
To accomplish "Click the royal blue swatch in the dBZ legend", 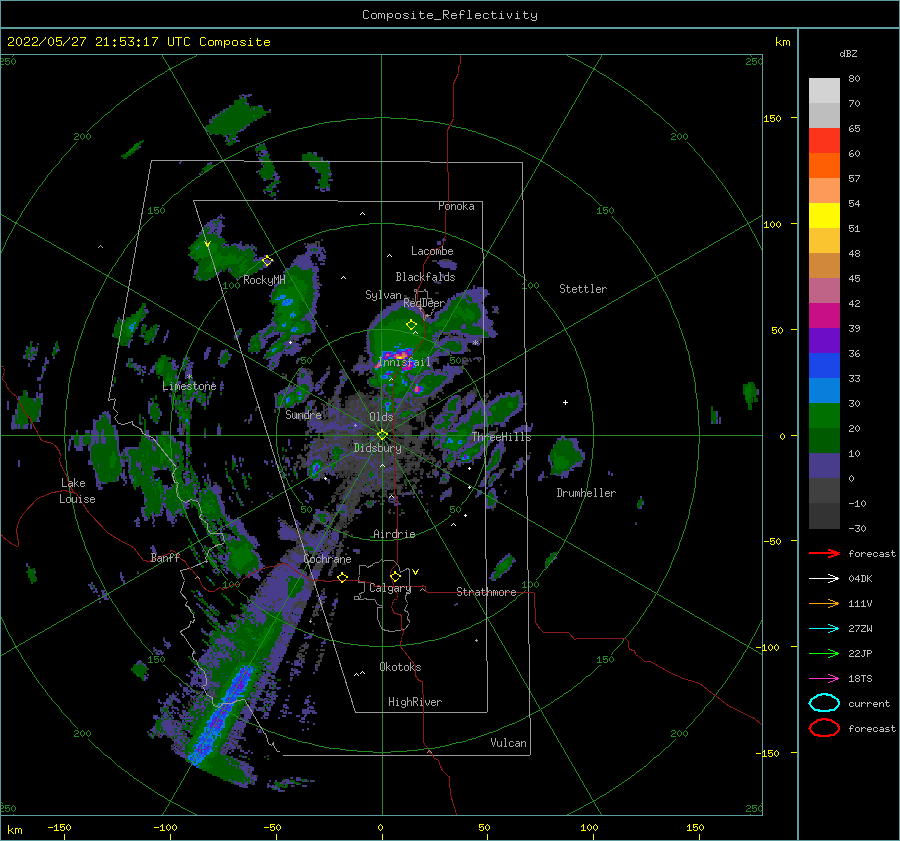I will [824, 366].
